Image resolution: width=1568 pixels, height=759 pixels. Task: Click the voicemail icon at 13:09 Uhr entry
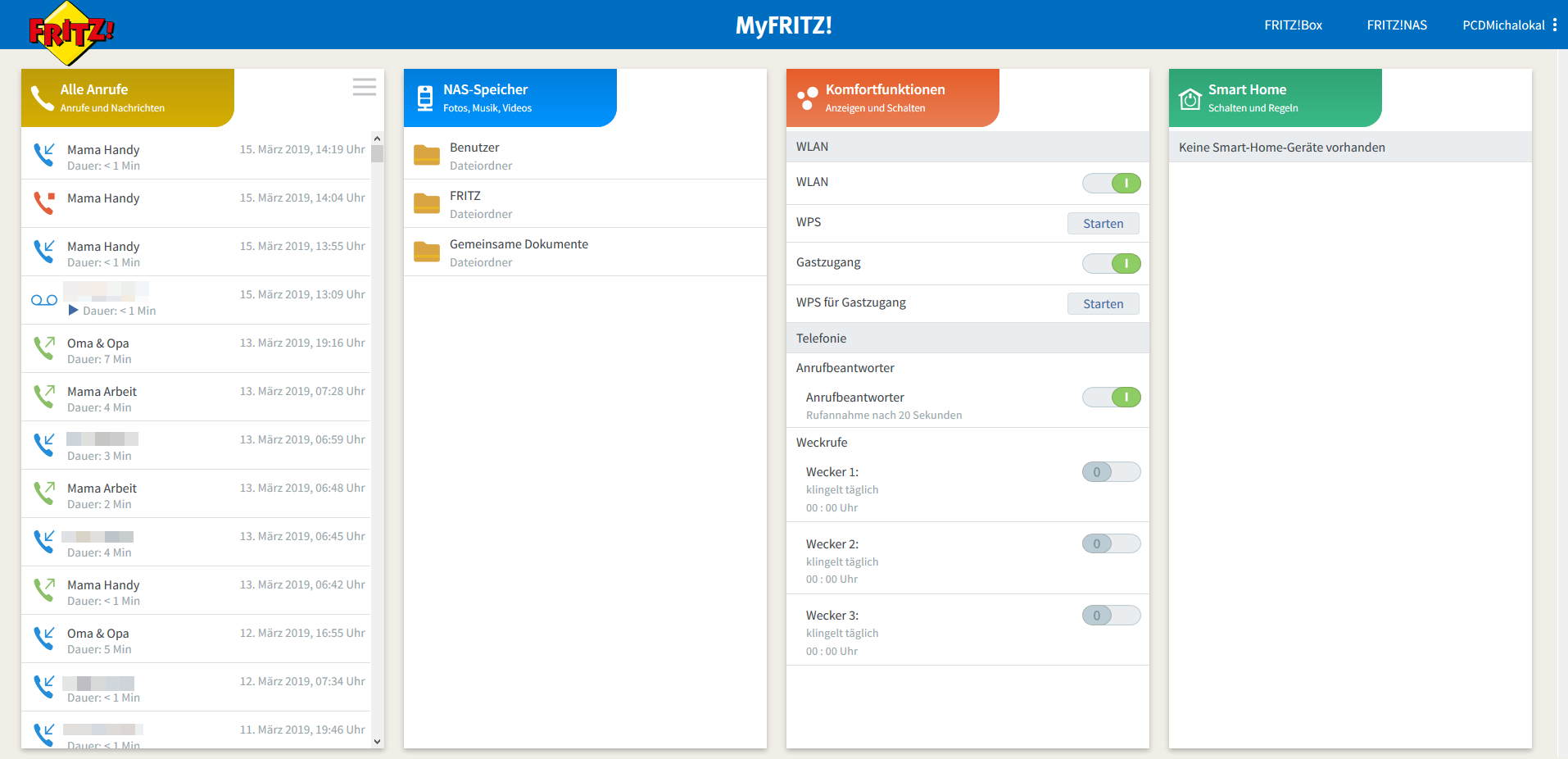pyautogui.click(x=44, y=300)
